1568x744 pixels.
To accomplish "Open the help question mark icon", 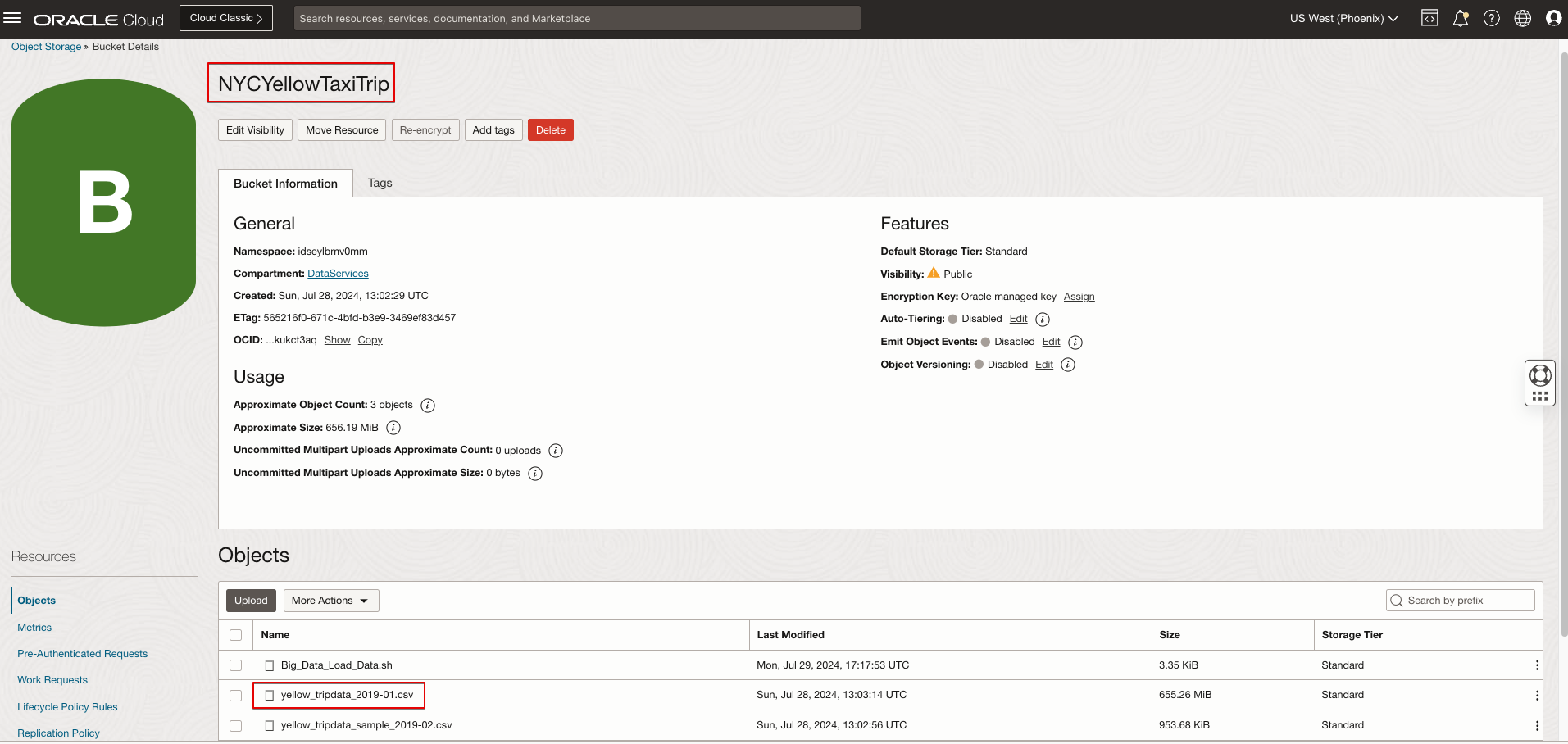I will 1492,18.
